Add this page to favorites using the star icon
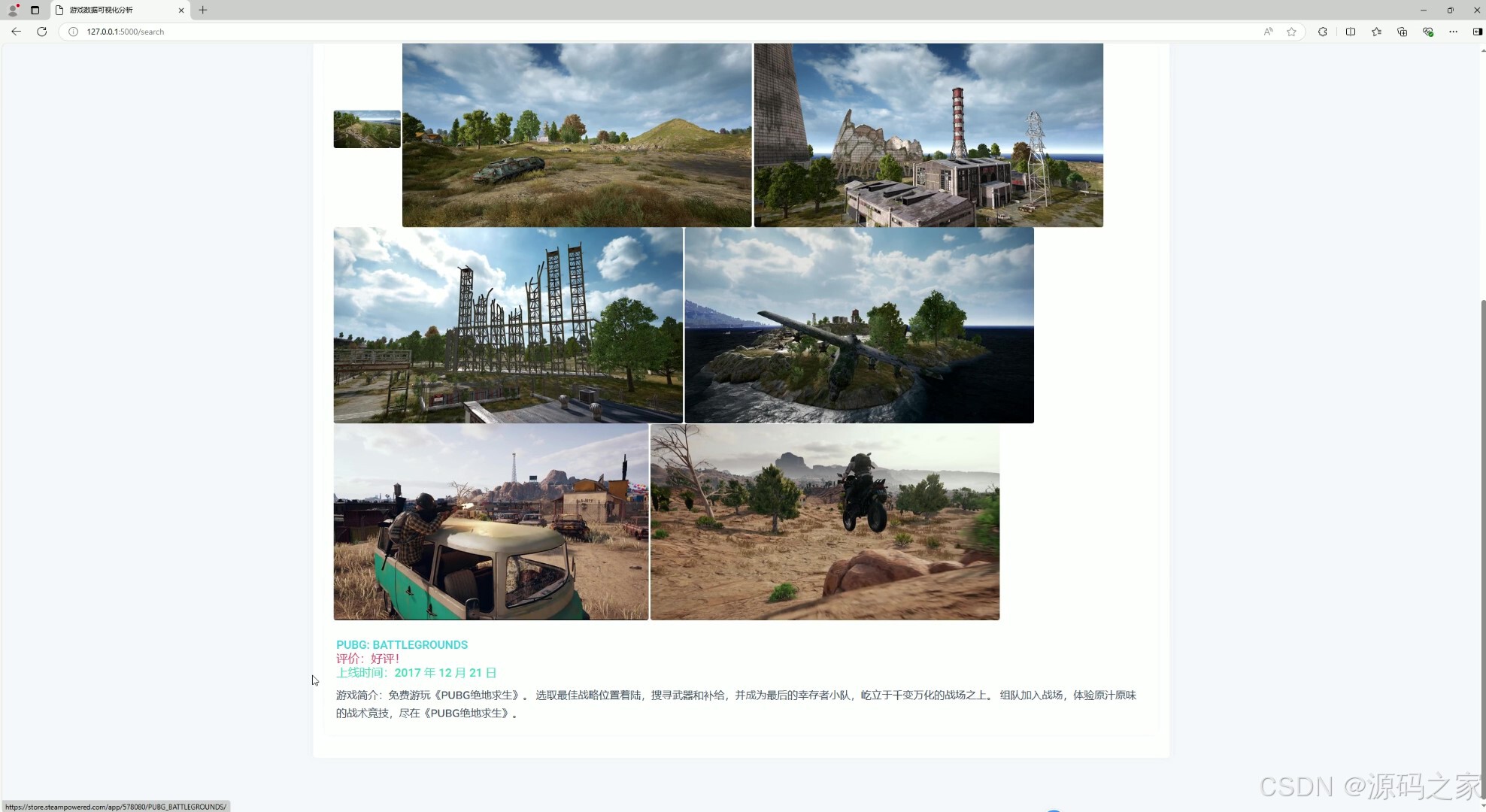The image size is (1486, 812). 1291,32
